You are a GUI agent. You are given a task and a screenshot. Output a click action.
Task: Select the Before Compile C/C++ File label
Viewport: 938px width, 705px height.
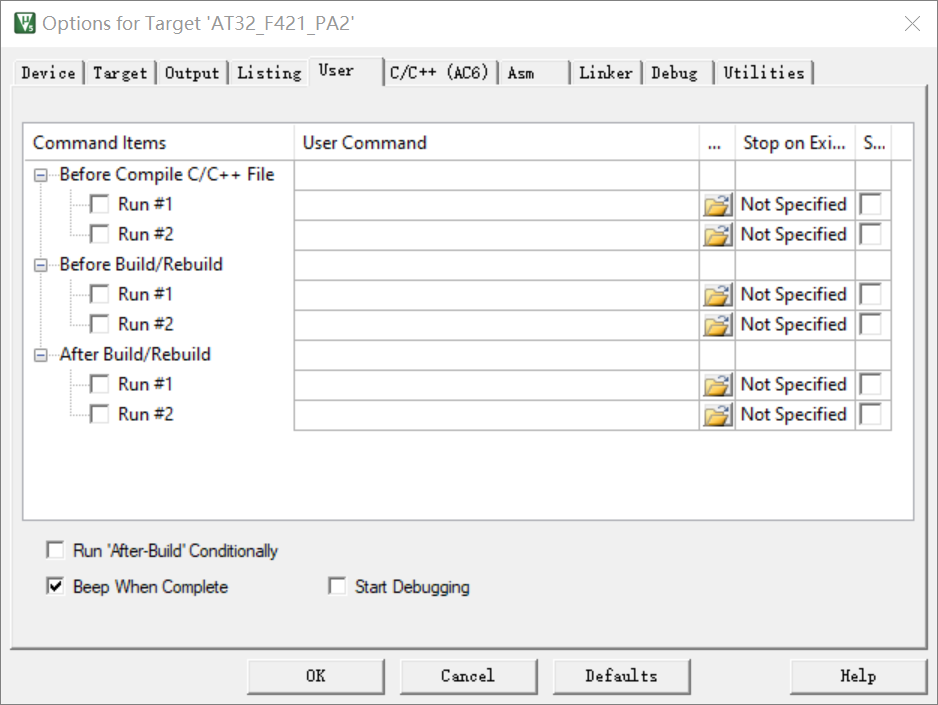click(x=167, y=174)
